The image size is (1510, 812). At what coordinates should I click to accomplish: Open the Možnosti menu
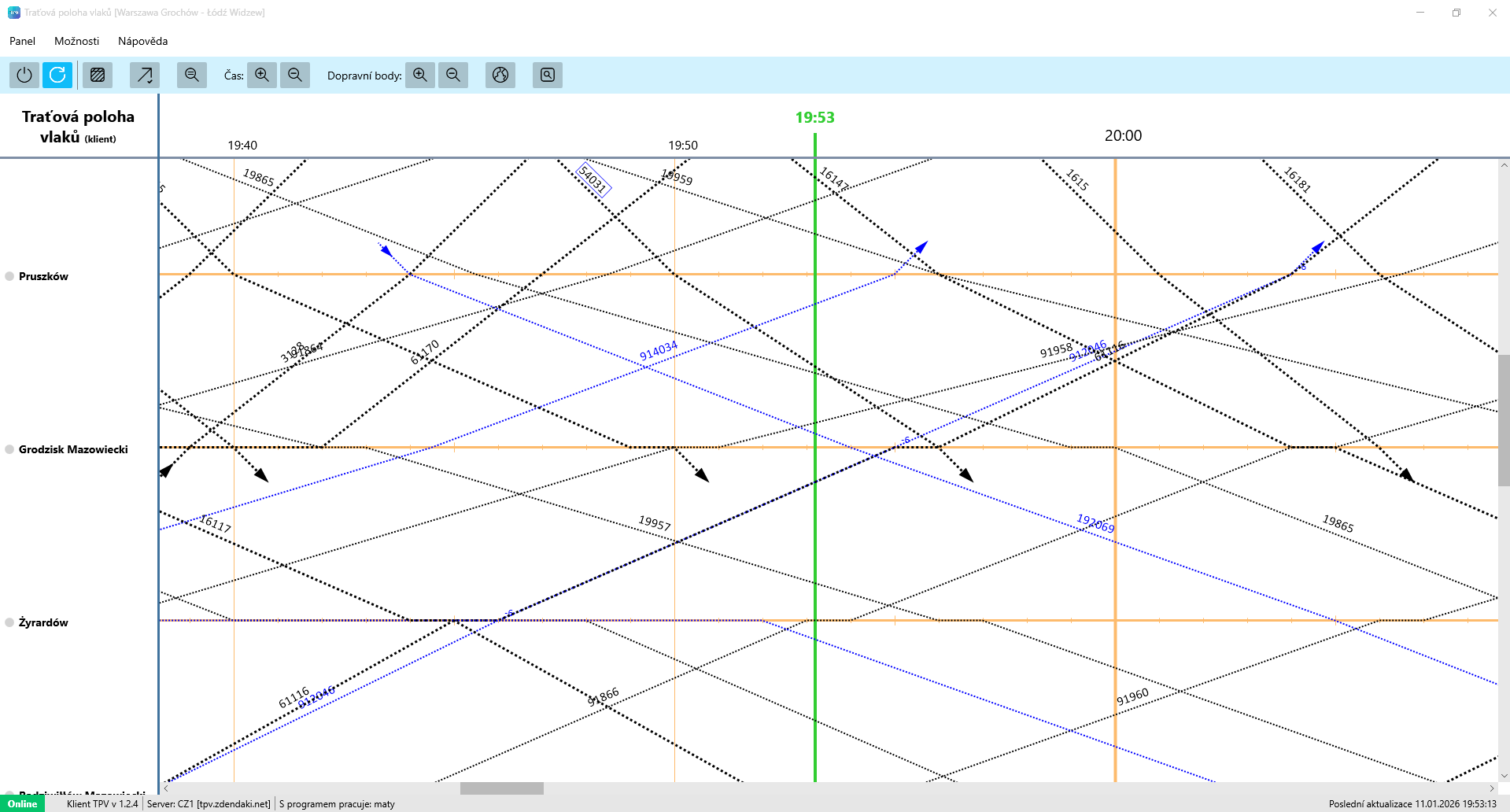[76, 41]
